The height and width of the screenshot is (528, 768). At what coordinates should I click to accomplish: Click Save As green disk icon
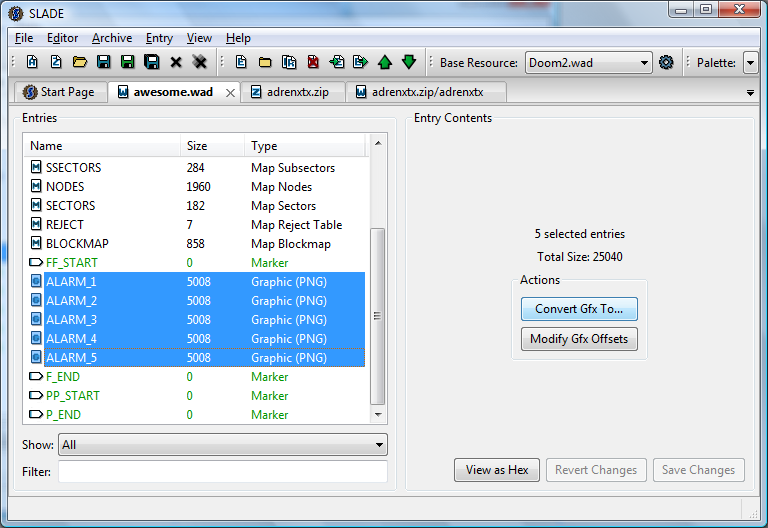[127, 62]
